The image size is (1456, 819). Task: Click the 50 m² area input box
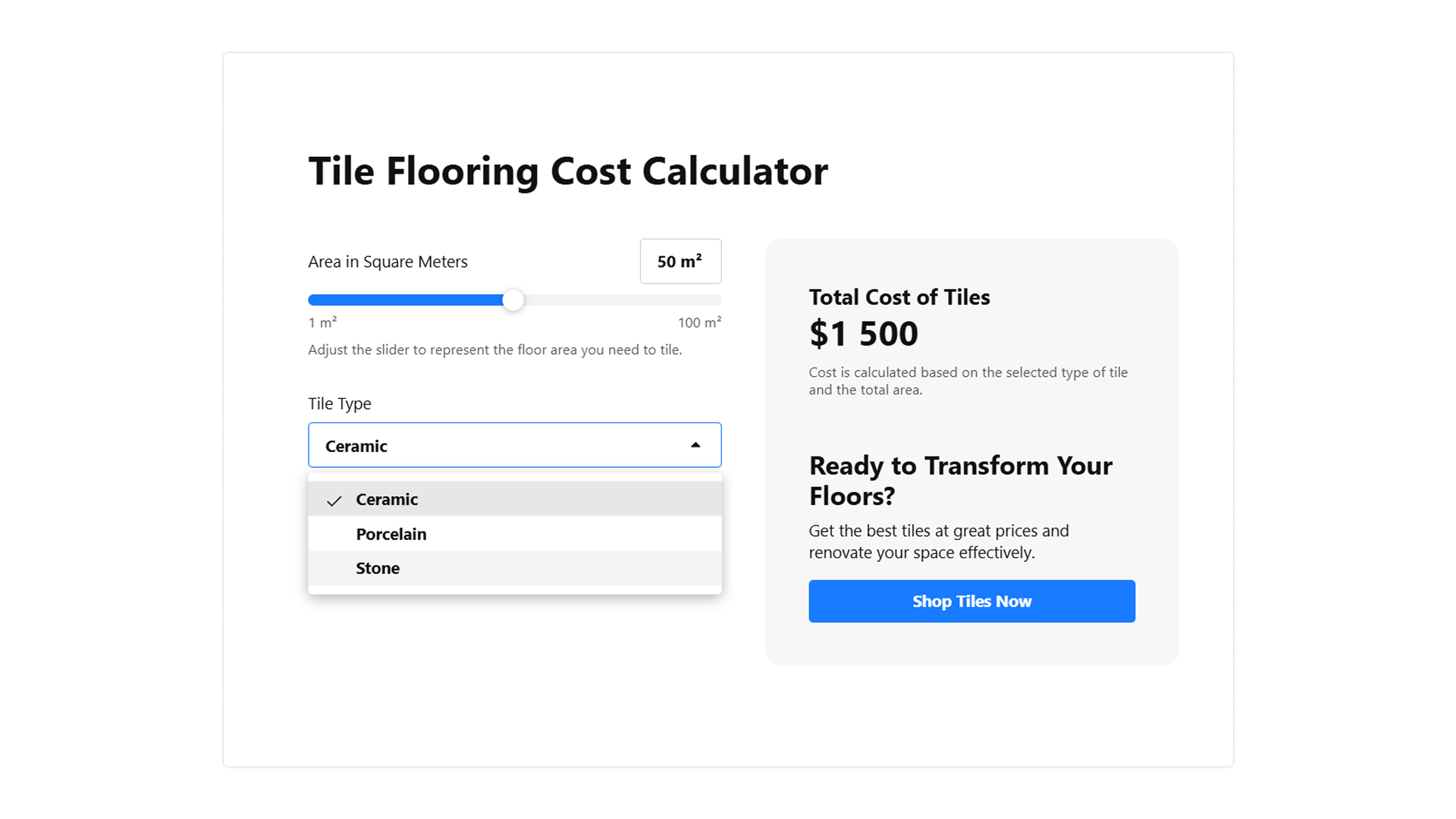point(680,262)
